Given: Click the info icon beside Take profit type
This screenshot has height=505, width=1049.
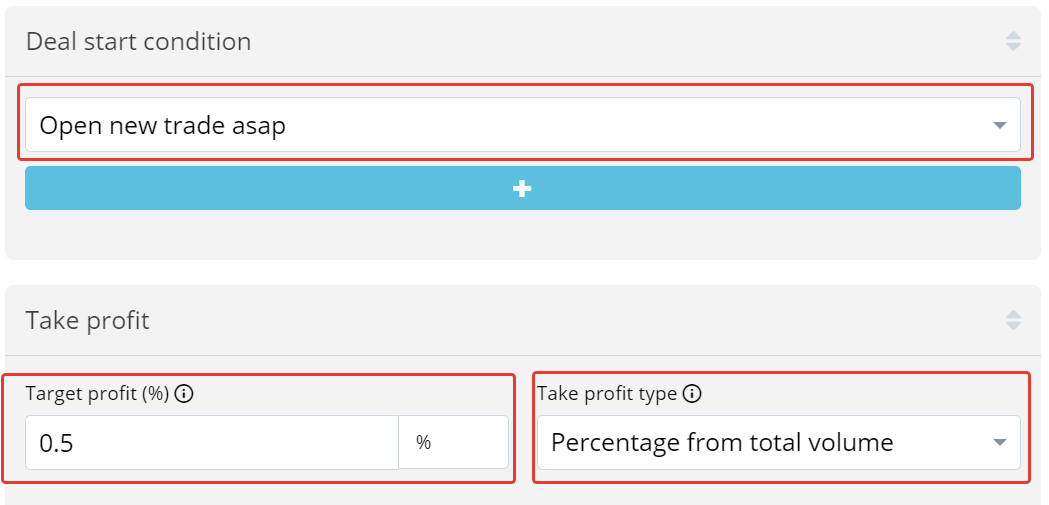Looking at the screenshot, I should coord(692,394).
